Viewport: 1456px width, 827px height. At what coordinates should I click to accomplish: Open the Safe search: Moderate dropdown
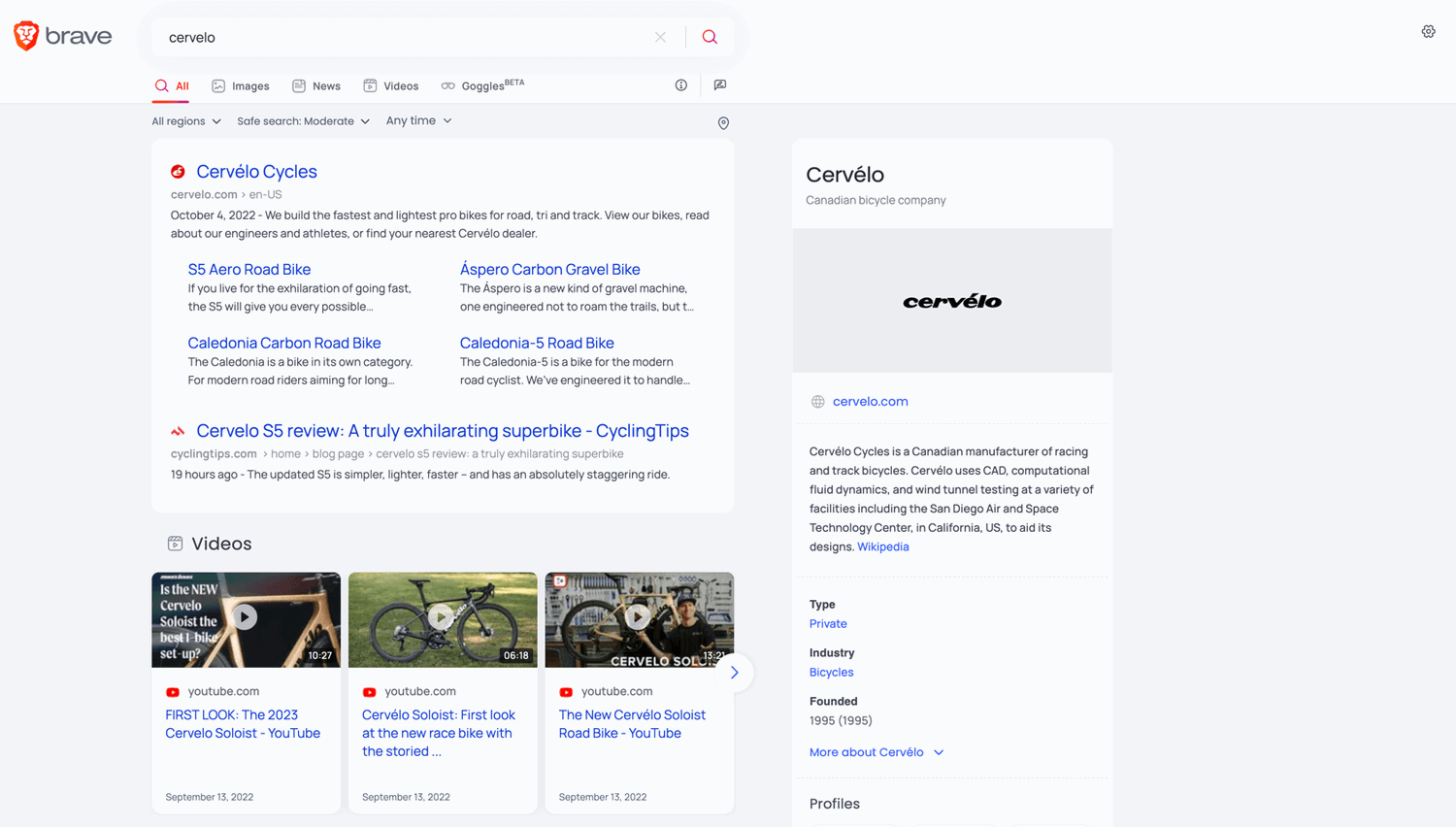tap(304, 121)
